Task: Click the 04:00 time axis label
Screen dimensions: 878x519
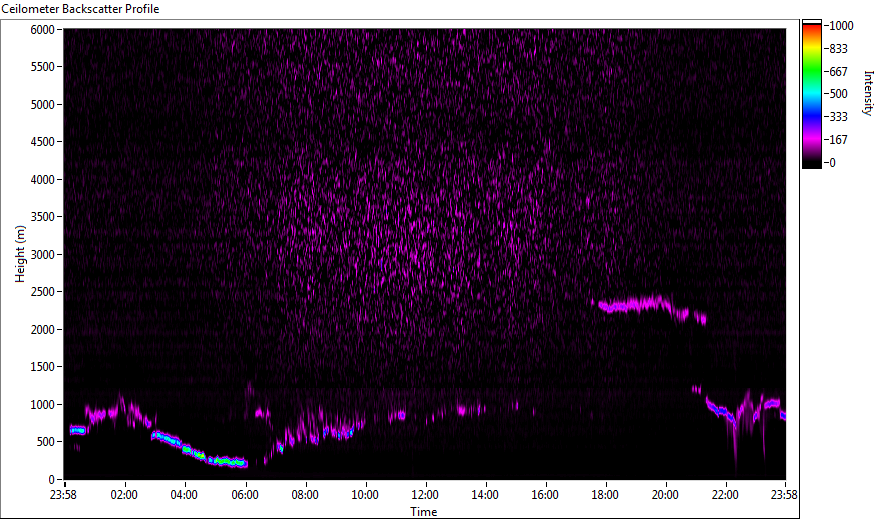Action: click(x=184, y=495)
